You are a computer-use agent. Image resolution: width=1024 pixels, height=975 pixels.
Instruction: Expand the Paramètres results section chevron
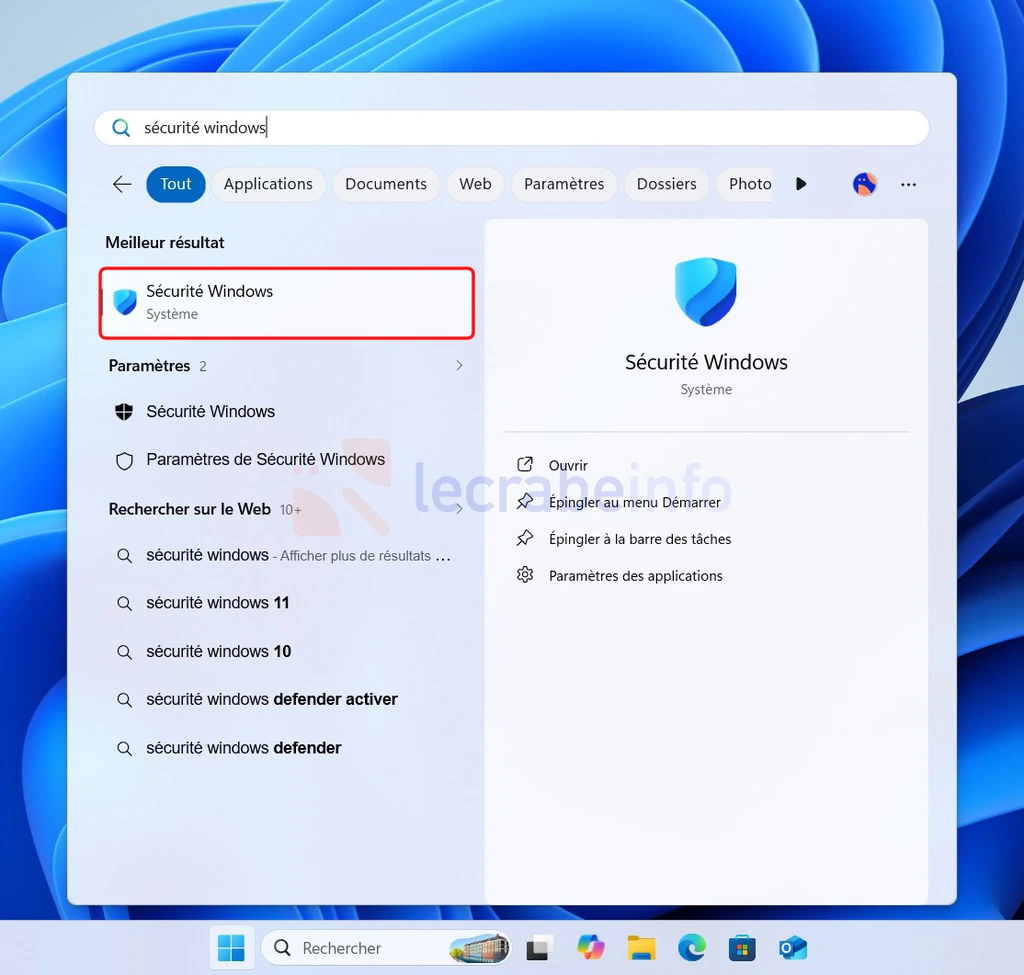tap(459, 366)
